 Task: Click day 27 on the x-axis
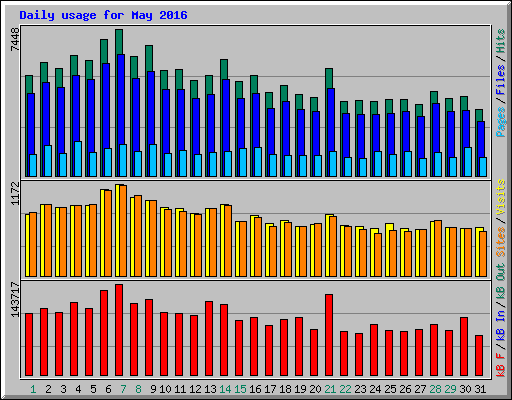point(420,389)
